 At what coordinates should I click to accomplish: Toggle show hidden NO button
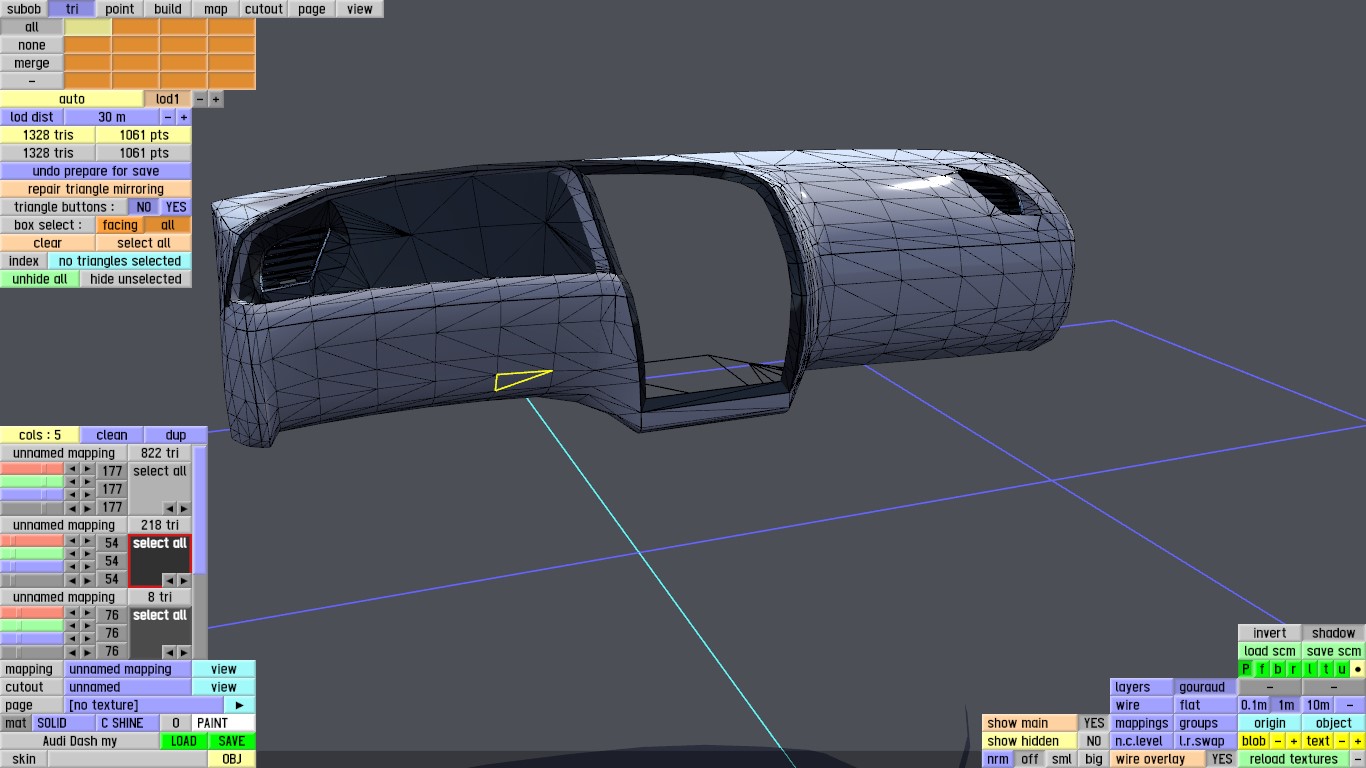point(1094,741)
